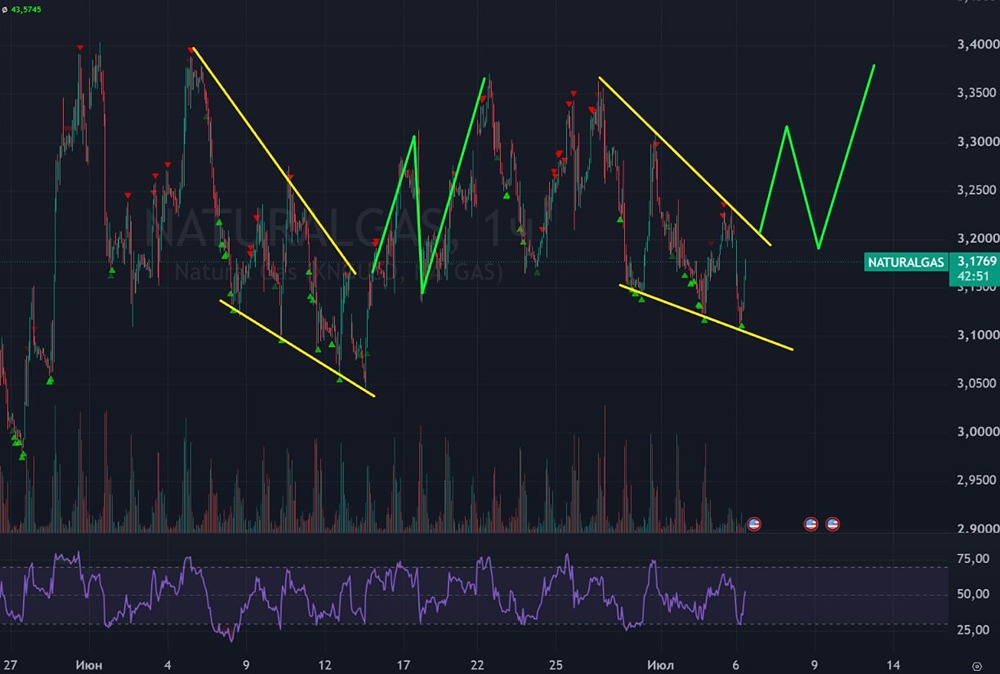Click the 12 date label on the time axis
The image size is (1000, 674).
point(325,665)
